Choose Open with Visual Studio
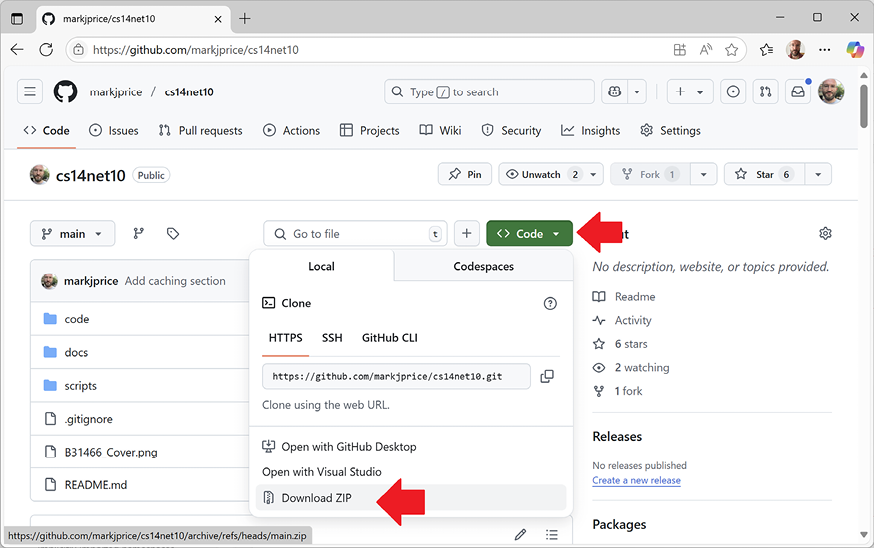874x548 pixels. point(322,472)
